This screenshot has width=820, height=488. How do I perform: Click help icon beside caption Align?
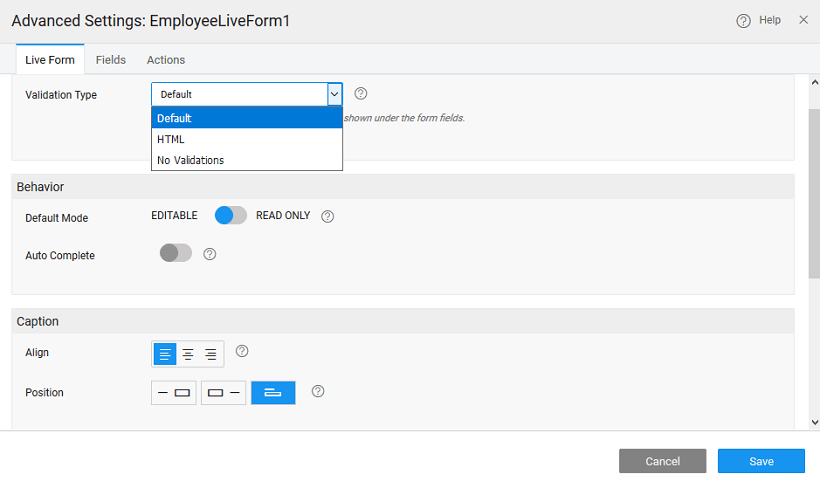242,351
